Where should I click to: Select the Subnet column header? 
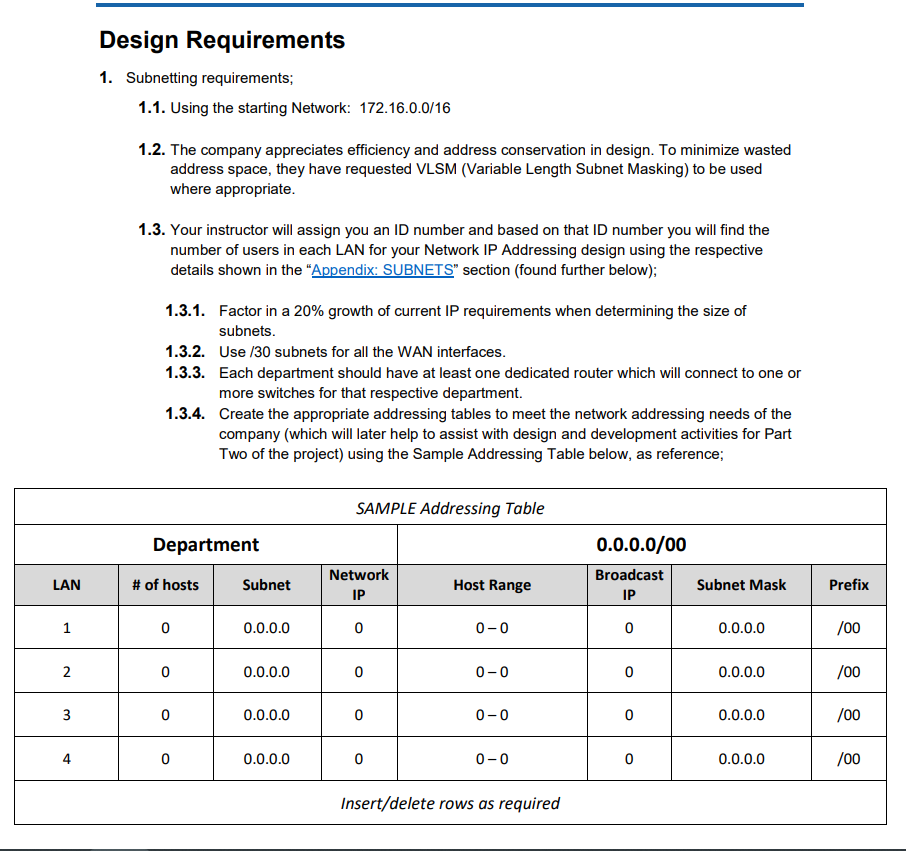pyautogui.click(x=266, y=585)
